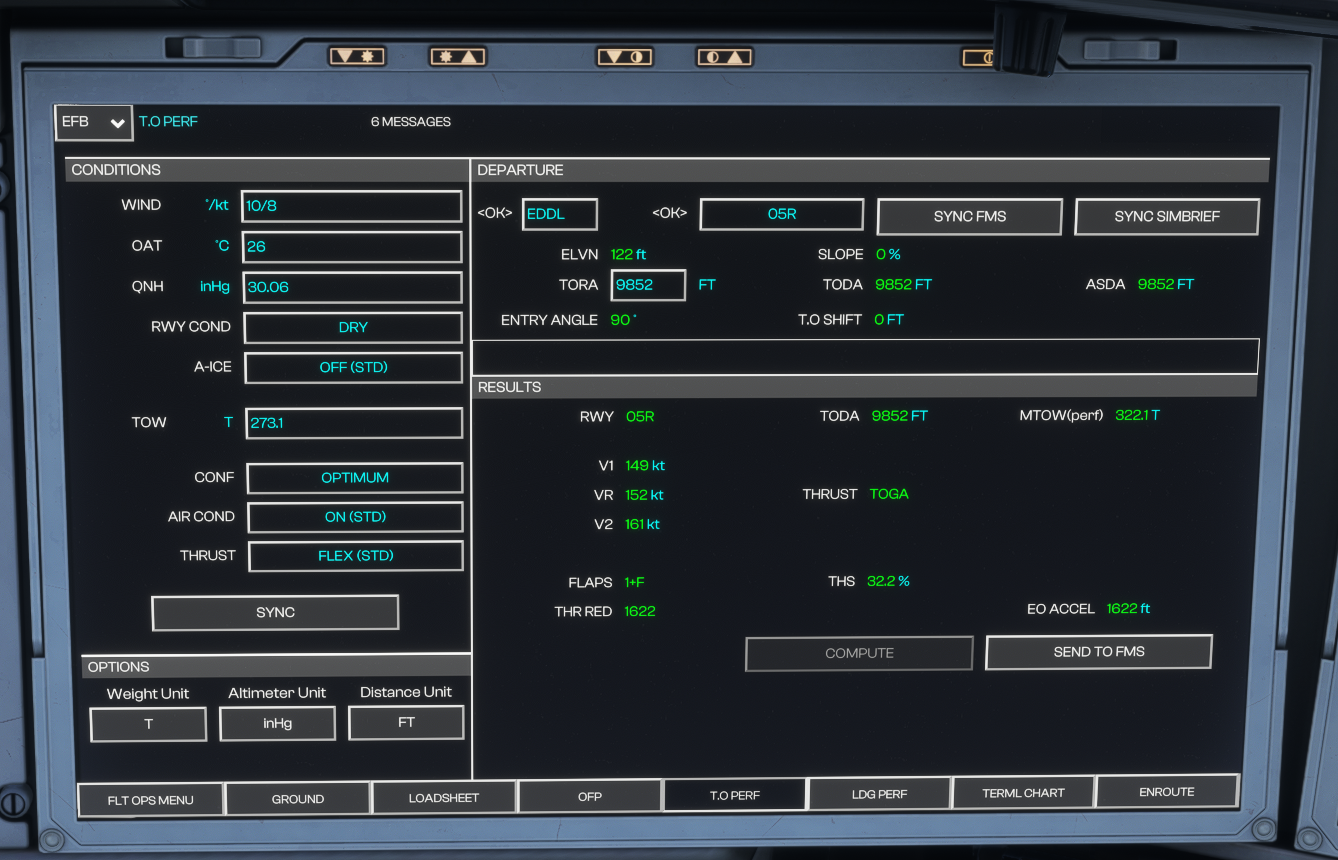Change the A-ICE setting from OFF (STD)
Screen dimensions: 1338x860
pyautogui.click(x=353, y=367)
